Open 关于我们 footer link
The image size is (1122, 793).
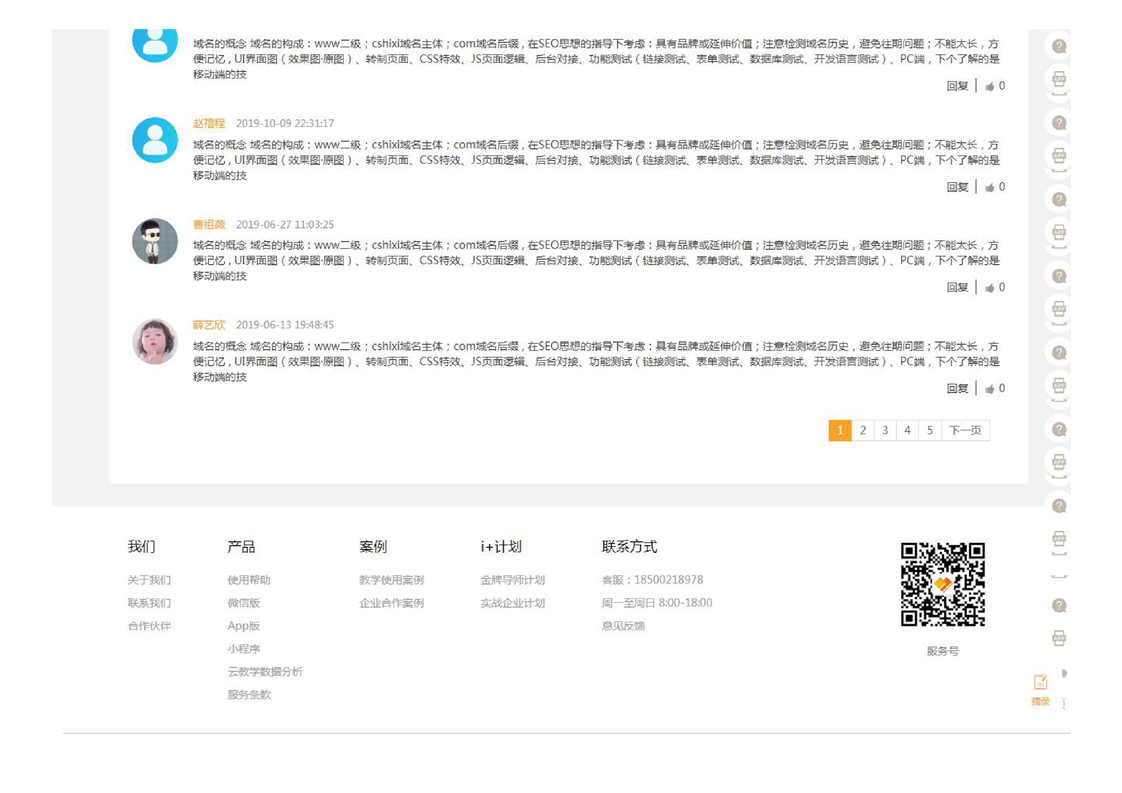[149, 580]
